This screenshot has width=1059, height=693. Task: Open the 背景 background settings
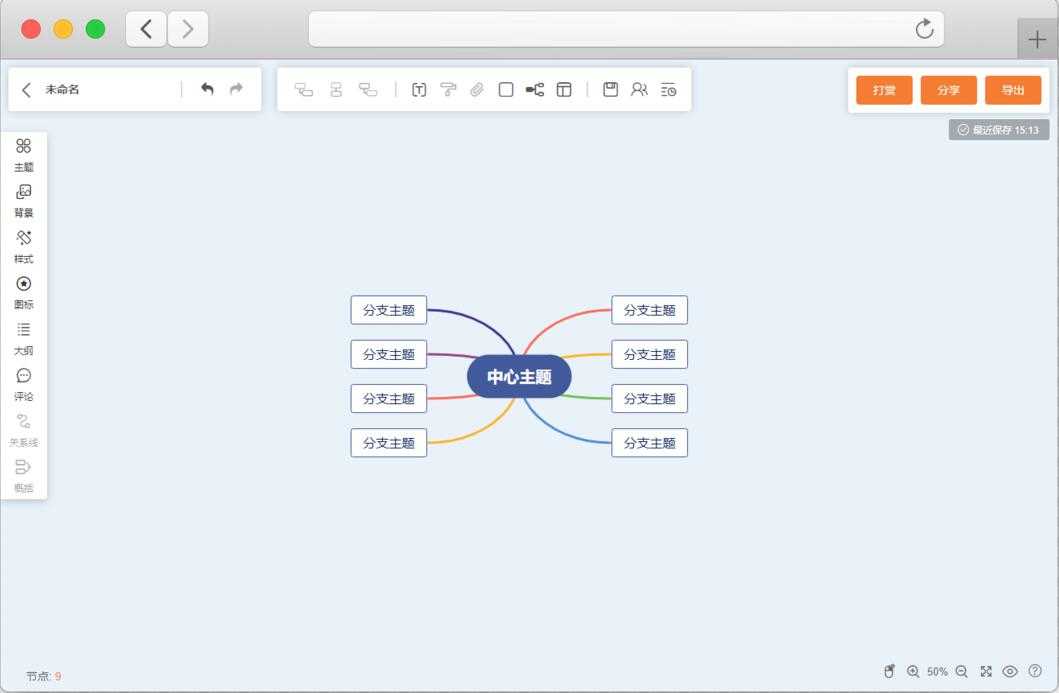(24, 200)
